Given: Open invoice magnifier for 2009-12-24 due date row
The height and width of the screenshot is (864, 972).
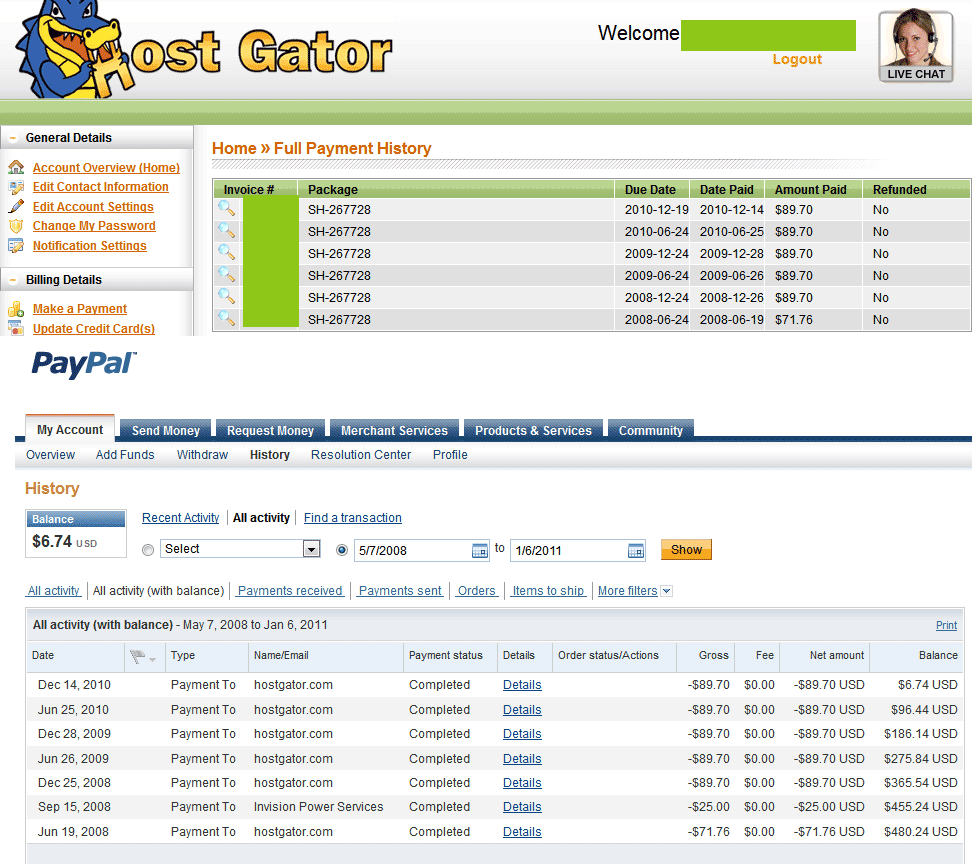Looking at the screenshot, I should [x=226, y=252].
